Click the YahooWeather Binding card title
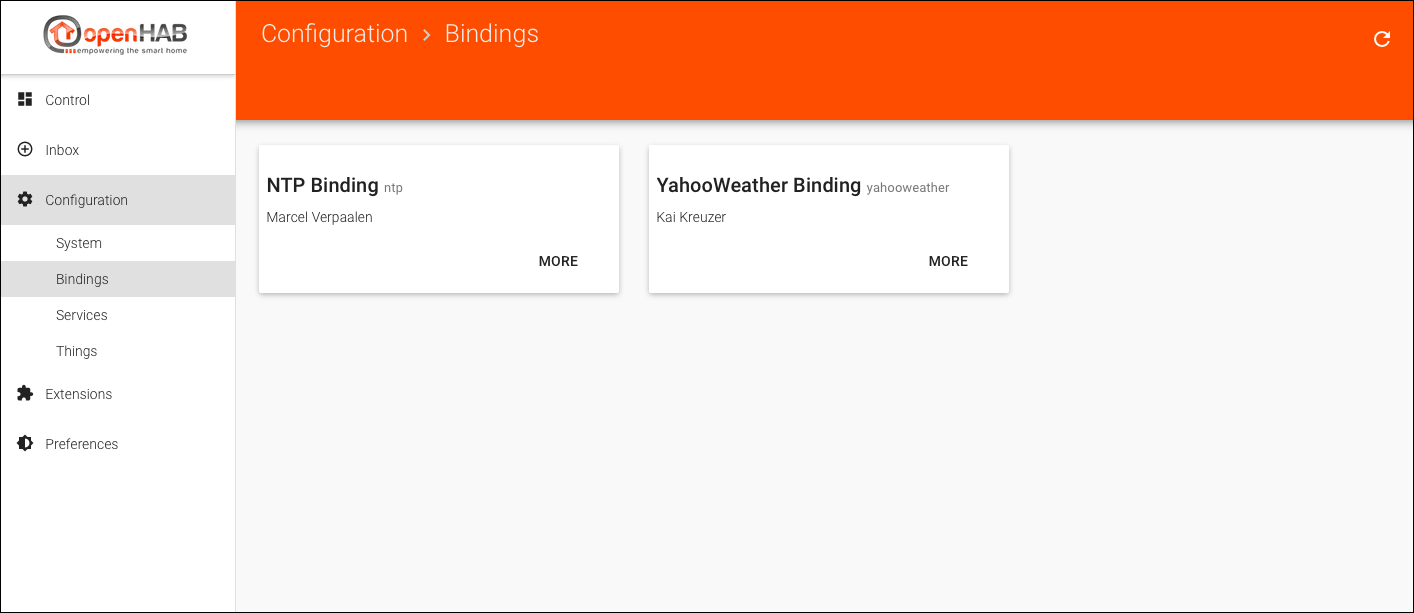The height and width of the screenshot is (613, 1414). 758,185
